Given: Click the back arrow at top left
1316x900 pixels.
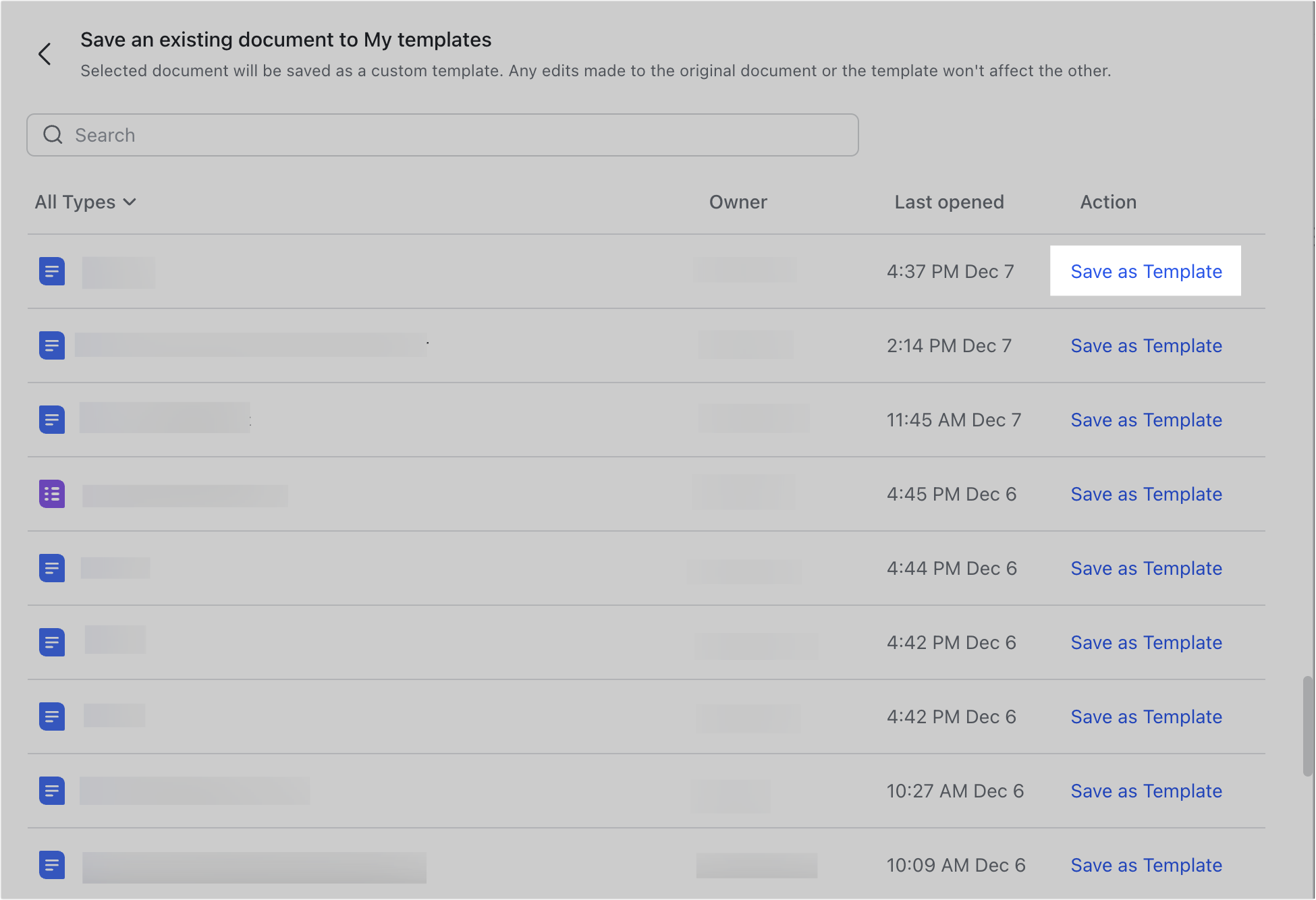Looking at the screenshot, I should tap(45, 54).
